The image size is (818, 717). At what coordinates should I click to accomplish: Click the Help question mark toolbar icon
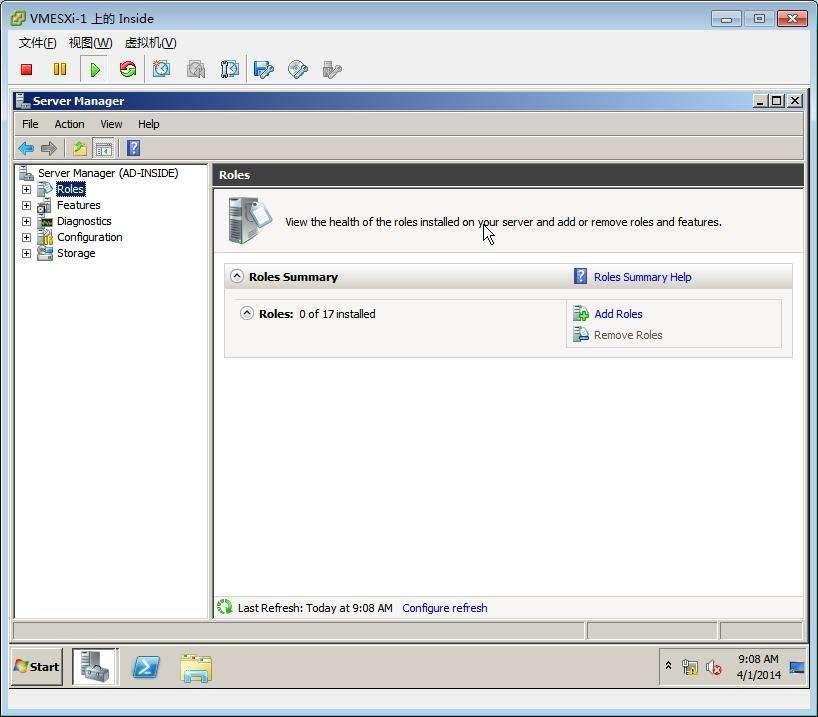[134, 148]
